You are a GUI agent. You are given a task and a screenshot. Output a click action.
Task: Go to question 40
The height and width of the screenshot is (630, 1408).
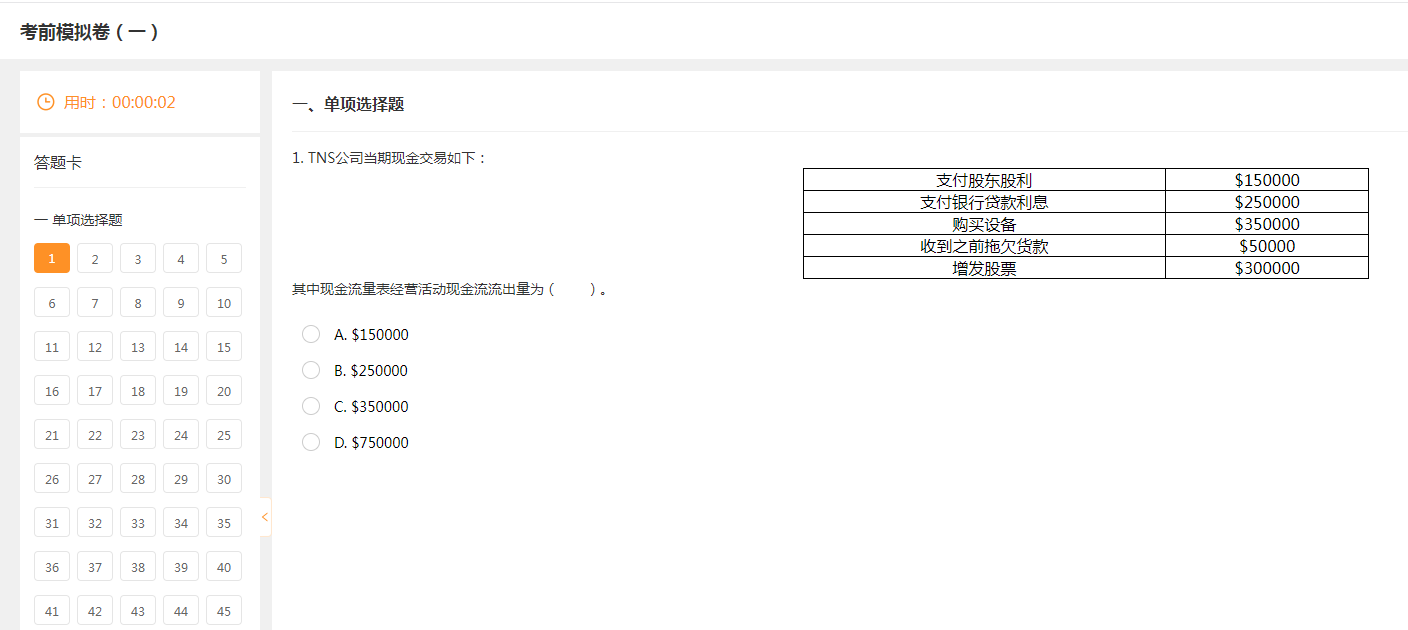coord(223,566)
